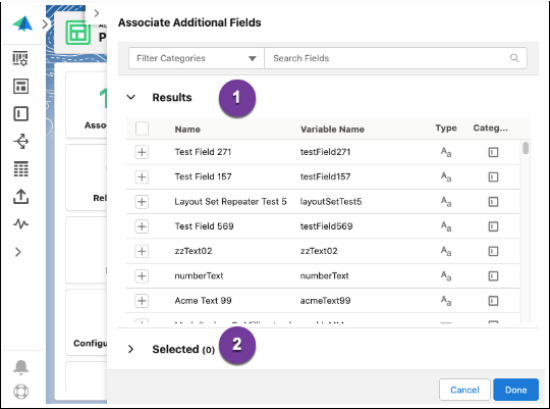Click text type icon for numberText
550x409 pixels.
446,276
